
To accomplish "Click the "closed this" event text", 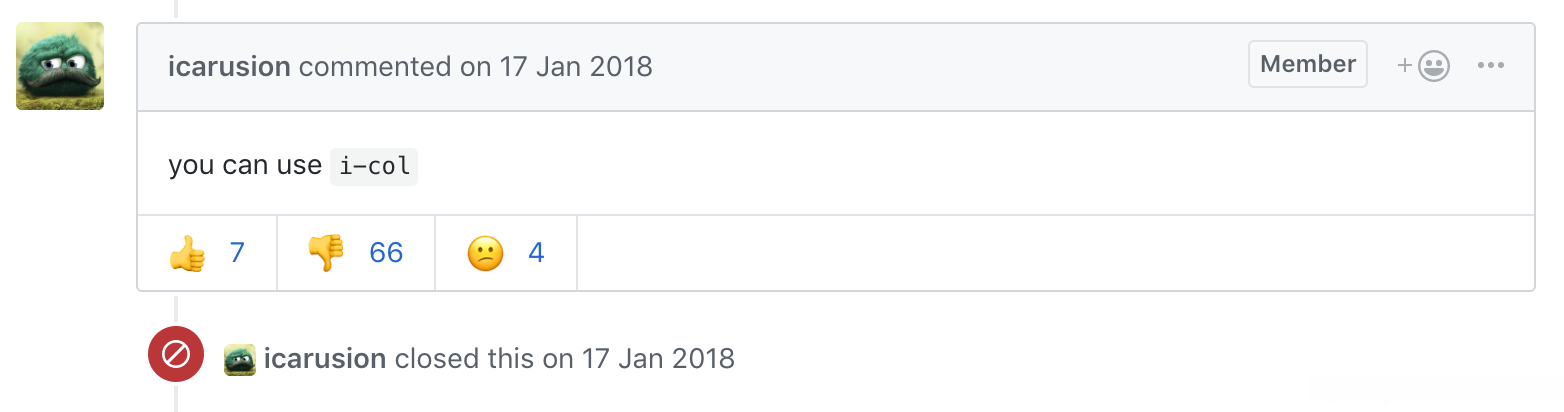I will click(464, 359).
